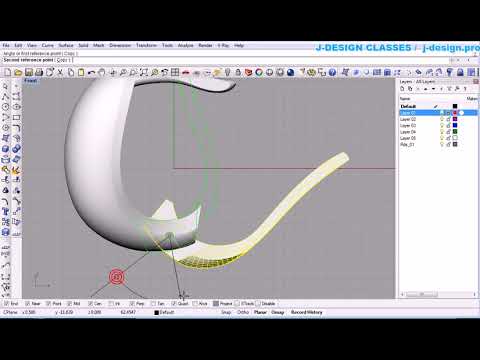Screen dimensions: 480x360
Task: Click the New file icon in toolbar
Action: click(7, 72)
